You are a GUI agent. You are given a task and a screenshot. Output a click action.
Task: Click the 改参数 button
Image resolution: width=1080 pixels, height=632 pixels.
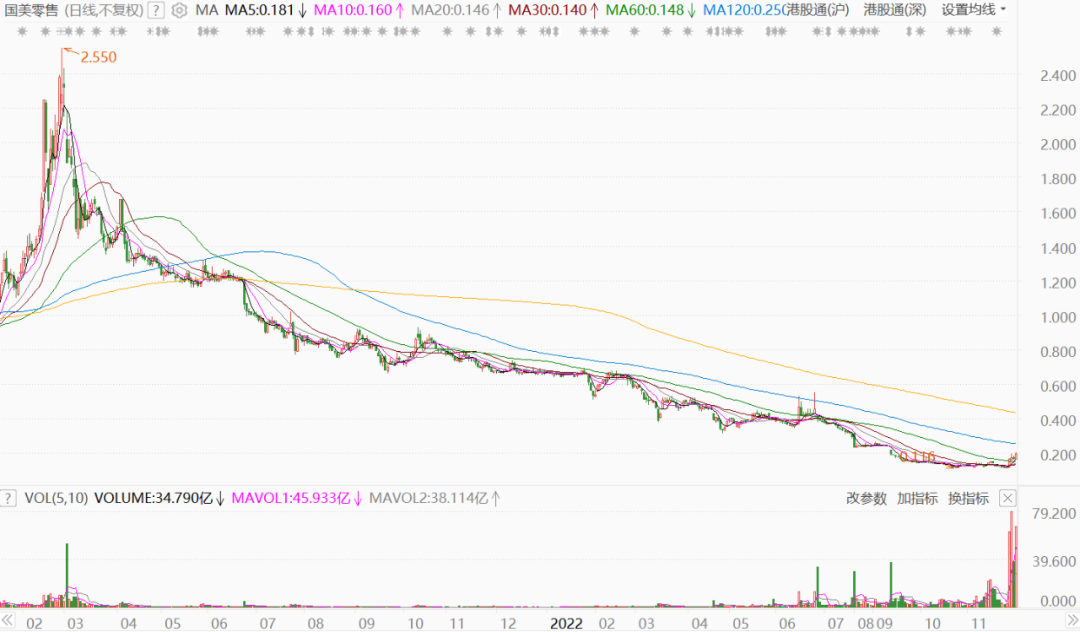point(866,498)
